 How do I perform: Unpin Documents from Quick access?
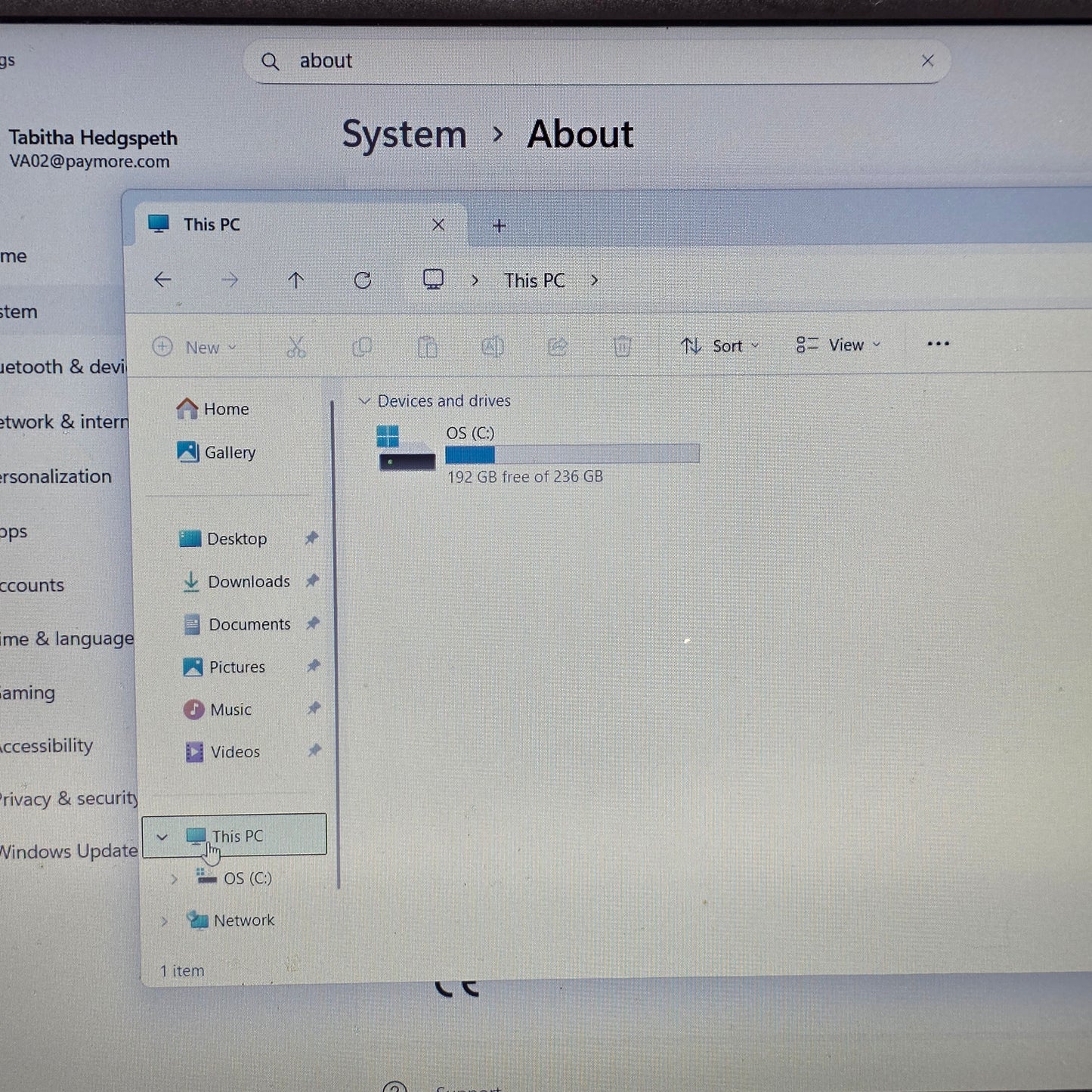click(312, 623)
